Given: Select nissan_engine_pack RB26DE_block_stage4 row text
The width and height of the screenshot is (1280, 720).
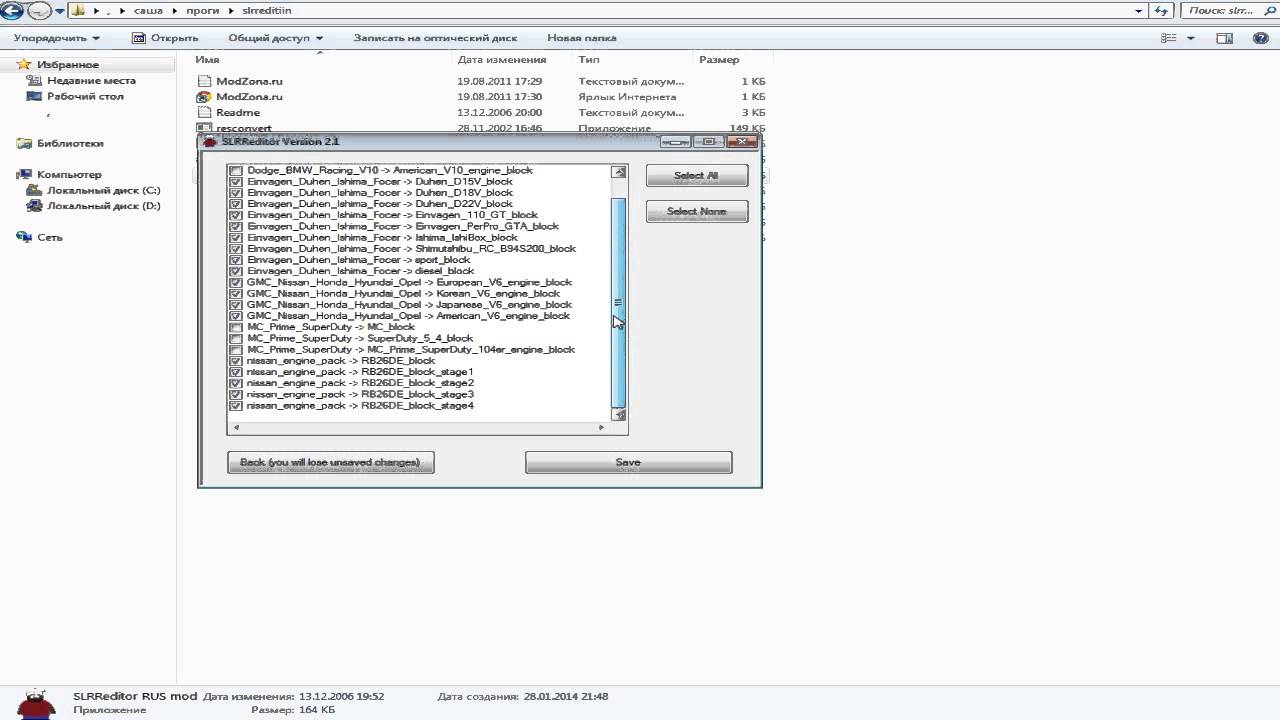Looking at the screenshot, I should click(x=360, y=406).
